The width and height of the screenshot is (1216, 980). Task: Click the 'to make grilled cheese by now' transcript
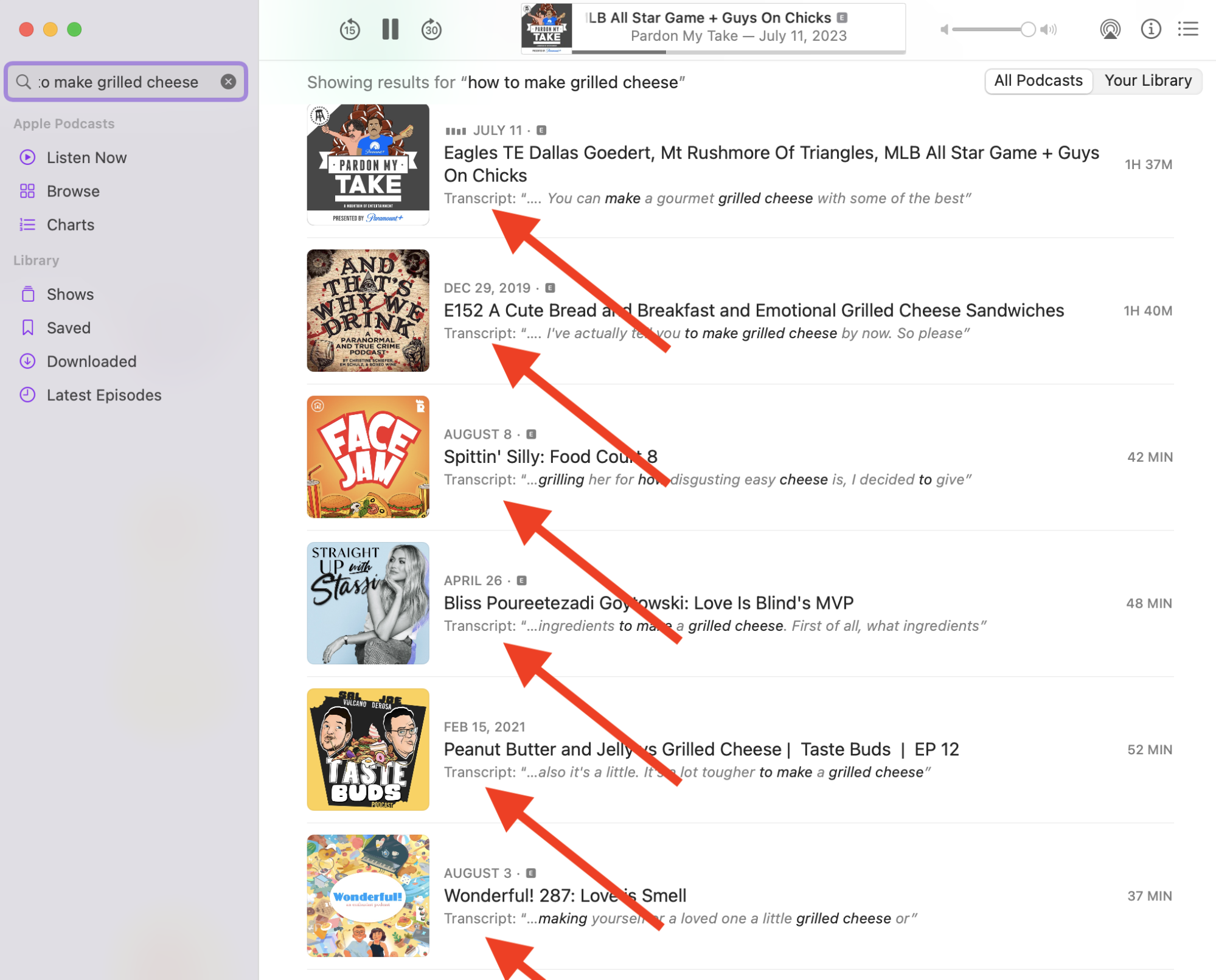(x=706, y=333)
